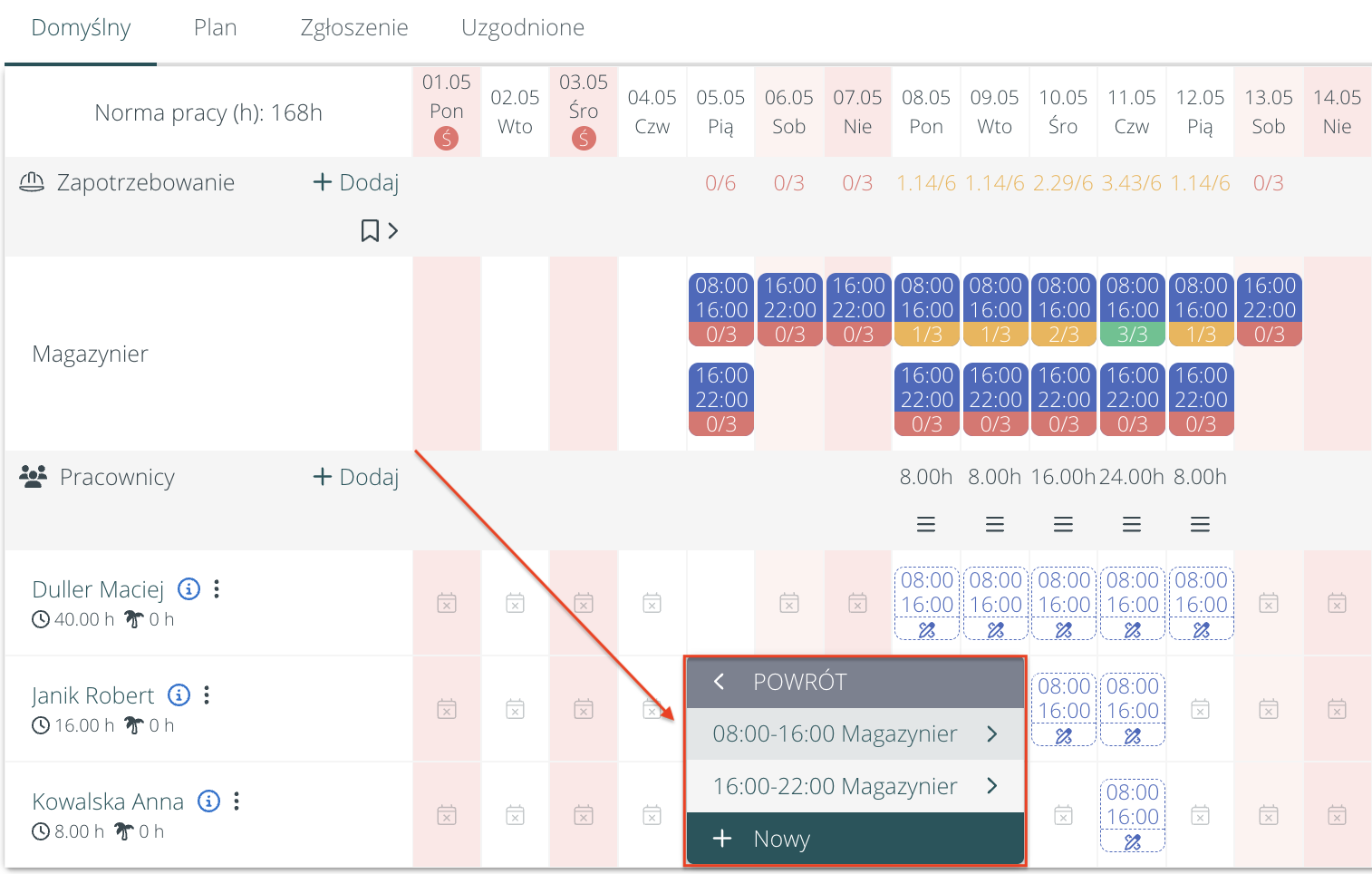Click Dodaj next to Zapotrzebowanie
The image size is (1372, 874).
[356, 183]
